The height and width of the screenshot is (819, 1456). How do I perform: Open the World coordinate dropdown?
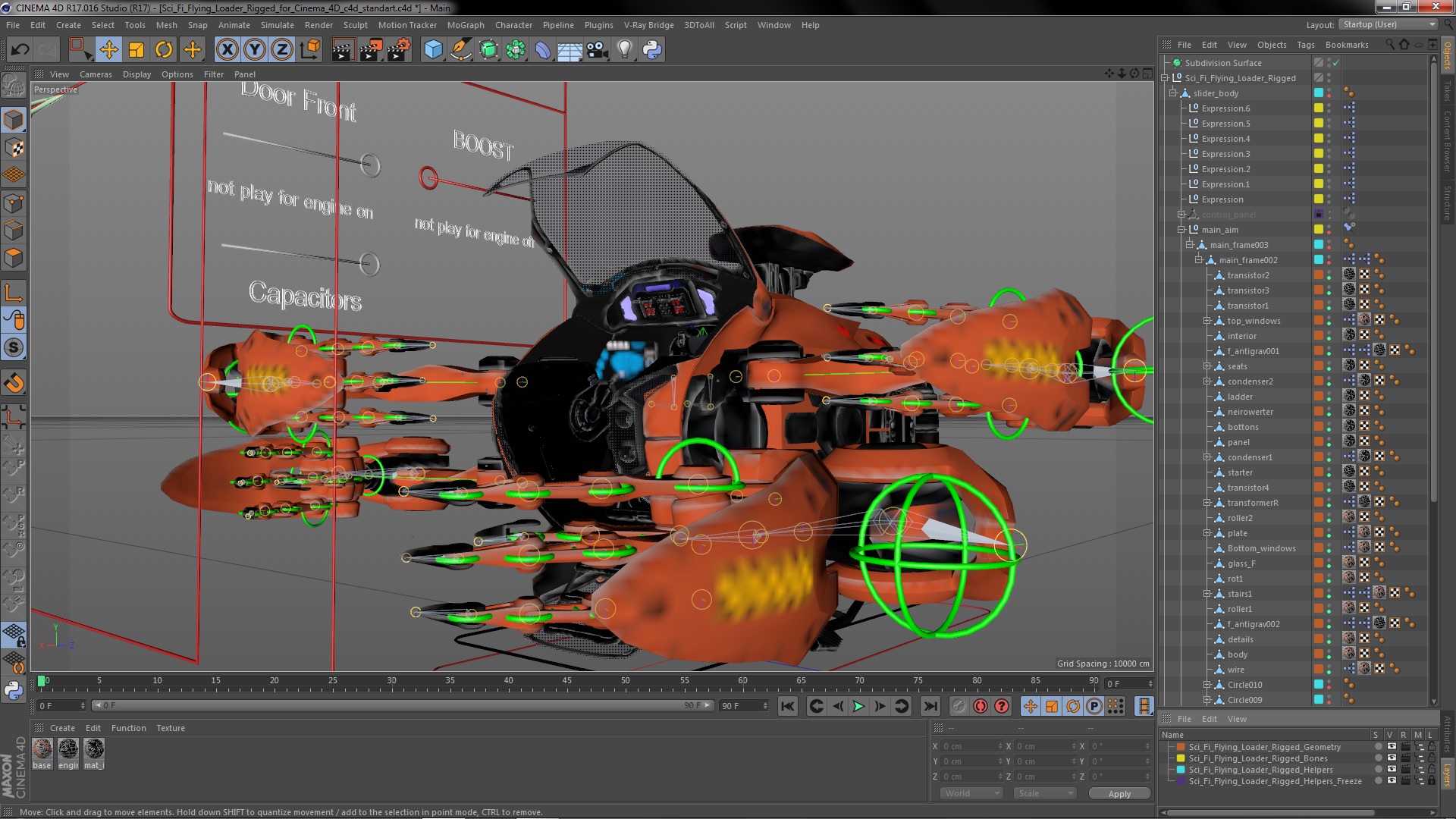972,793
